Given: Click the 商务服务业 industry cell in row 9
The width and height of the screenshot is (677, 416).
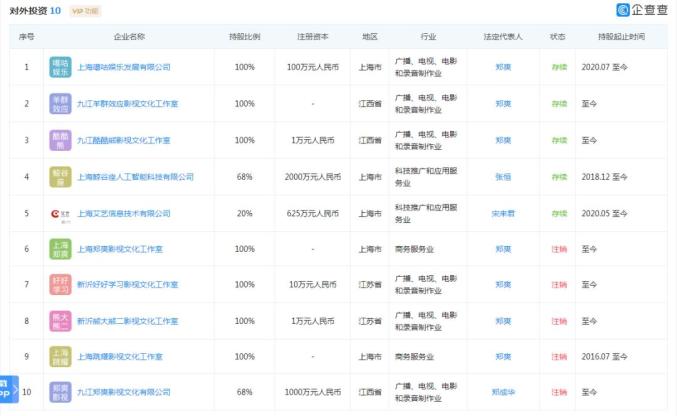Looking at the screenshot, I should pos(414,357).
